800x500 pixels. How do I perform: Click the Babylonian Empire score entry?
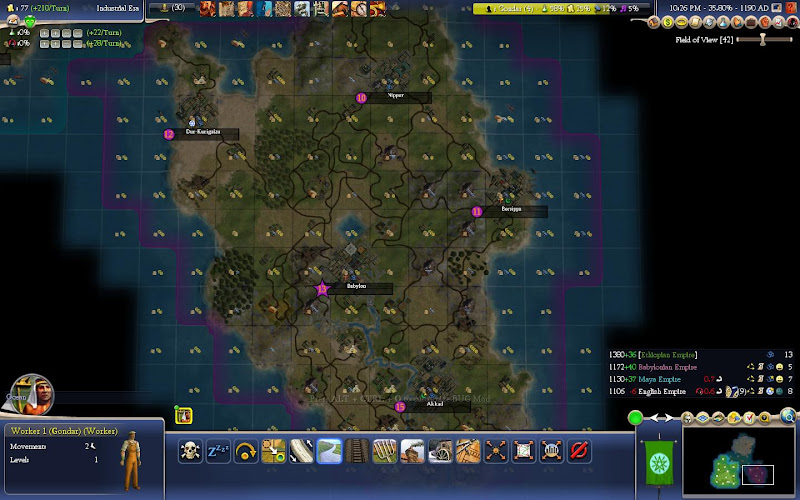[x=667, y=367]
